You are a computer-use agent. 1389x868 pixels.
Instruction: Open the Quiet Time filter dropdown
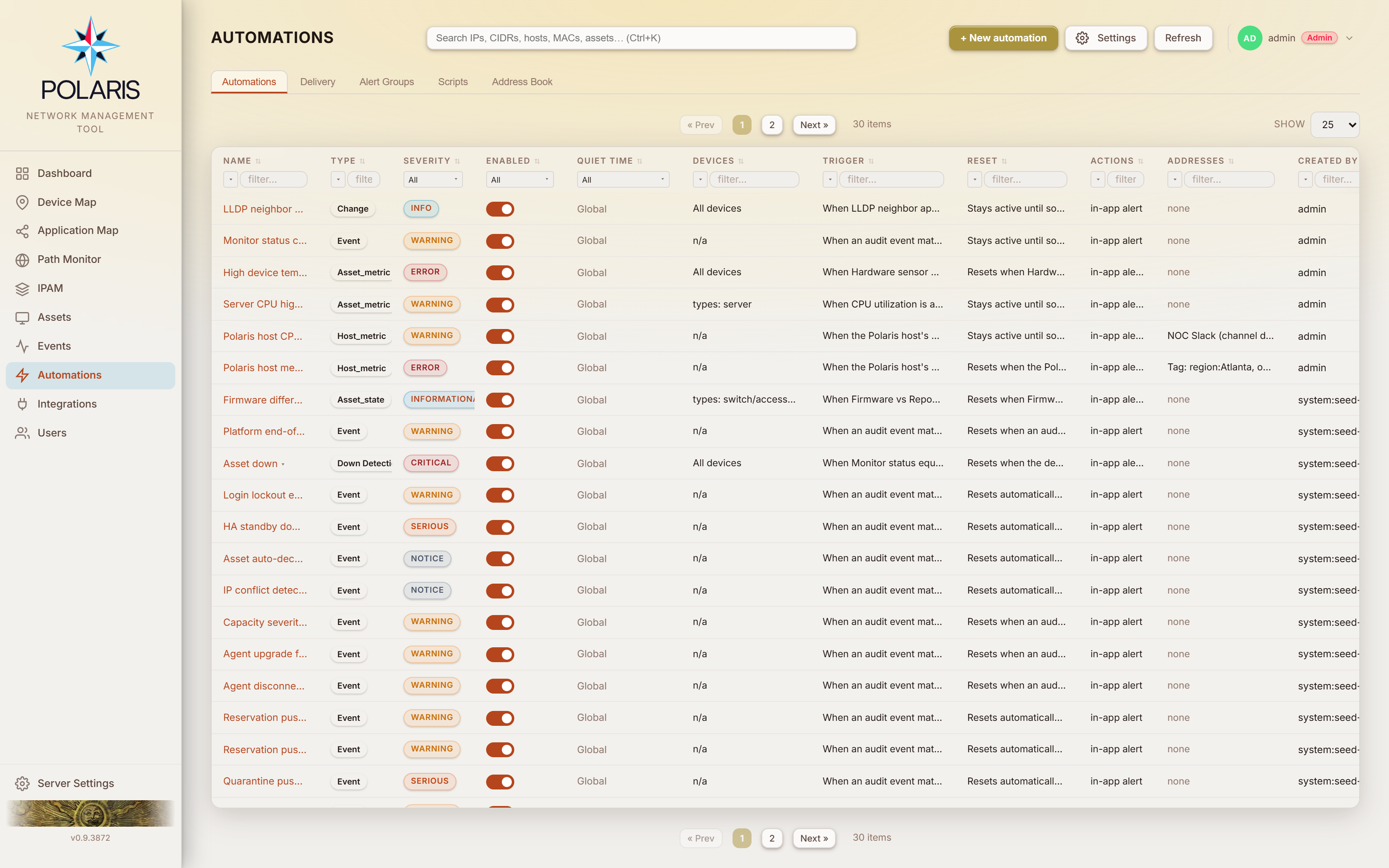tap(623, 180)
